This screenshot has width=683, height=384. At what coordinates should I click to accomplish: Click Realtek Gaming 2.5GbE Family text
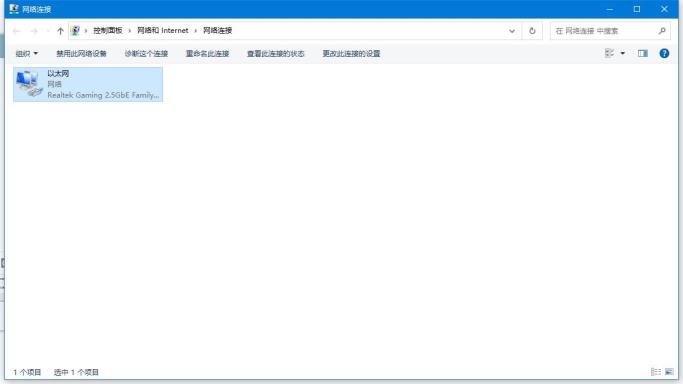click(103, 95)
